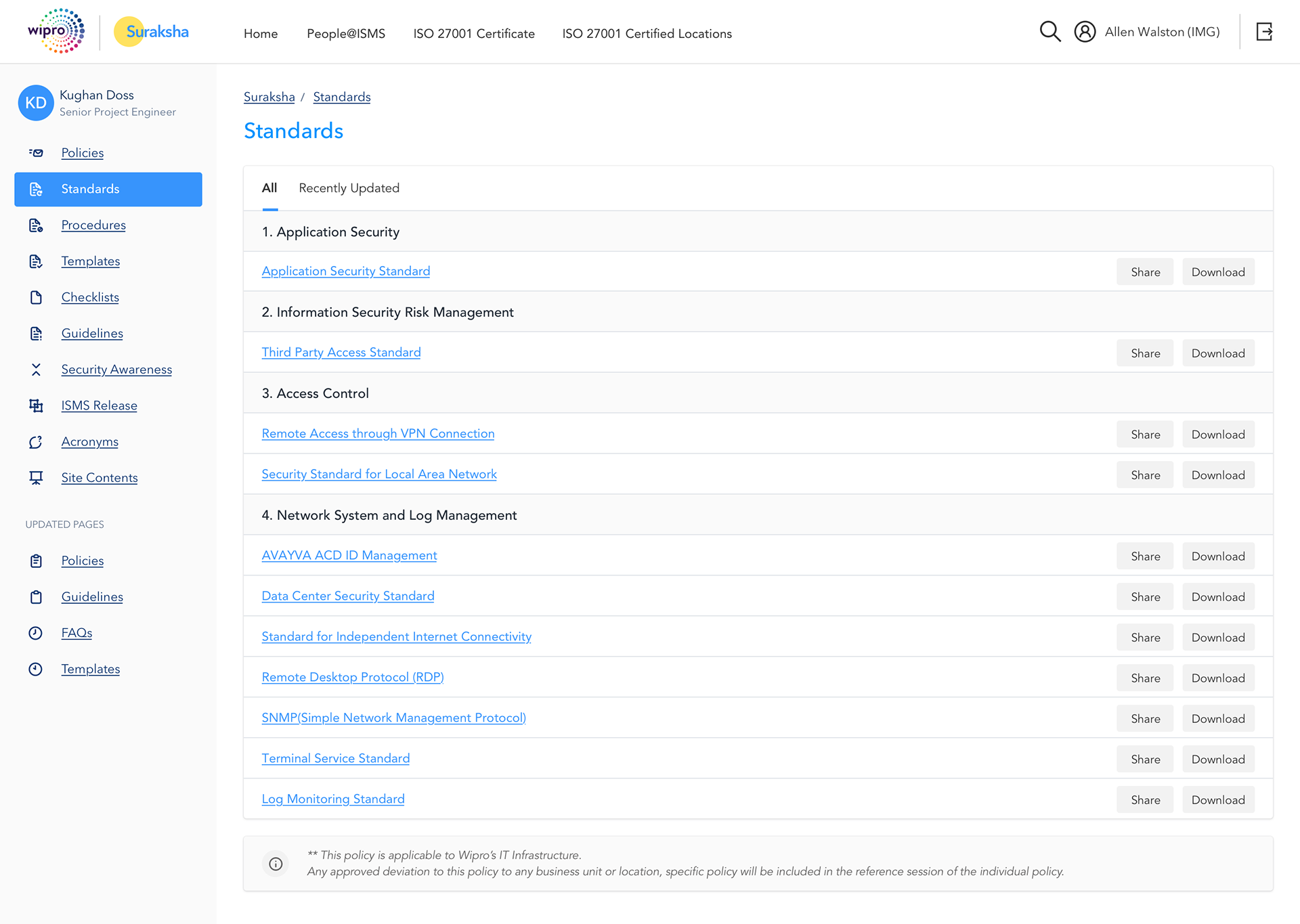Click the Site Contents sidebar icon
The width and height of the screenshot is (1300, 924).
[x=36, y=478]
